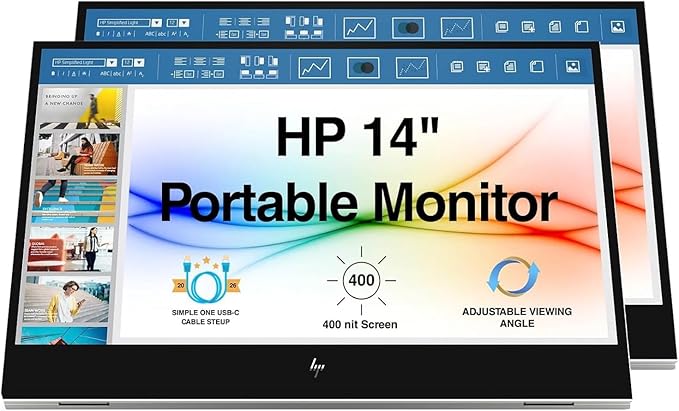Apply subscript formatting on front monitor

coord(141,74)
